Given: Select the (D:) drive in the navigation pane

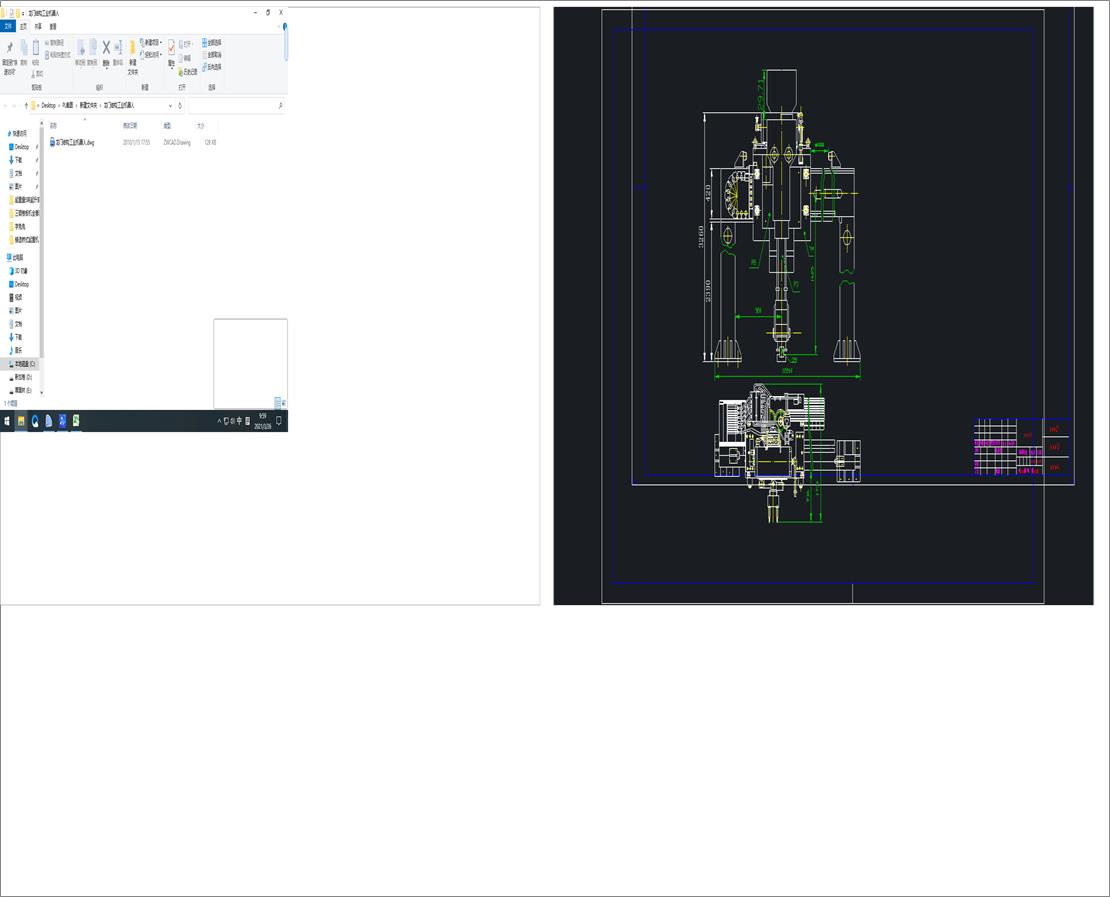Looking at the screenshot, I should (23, 377).
